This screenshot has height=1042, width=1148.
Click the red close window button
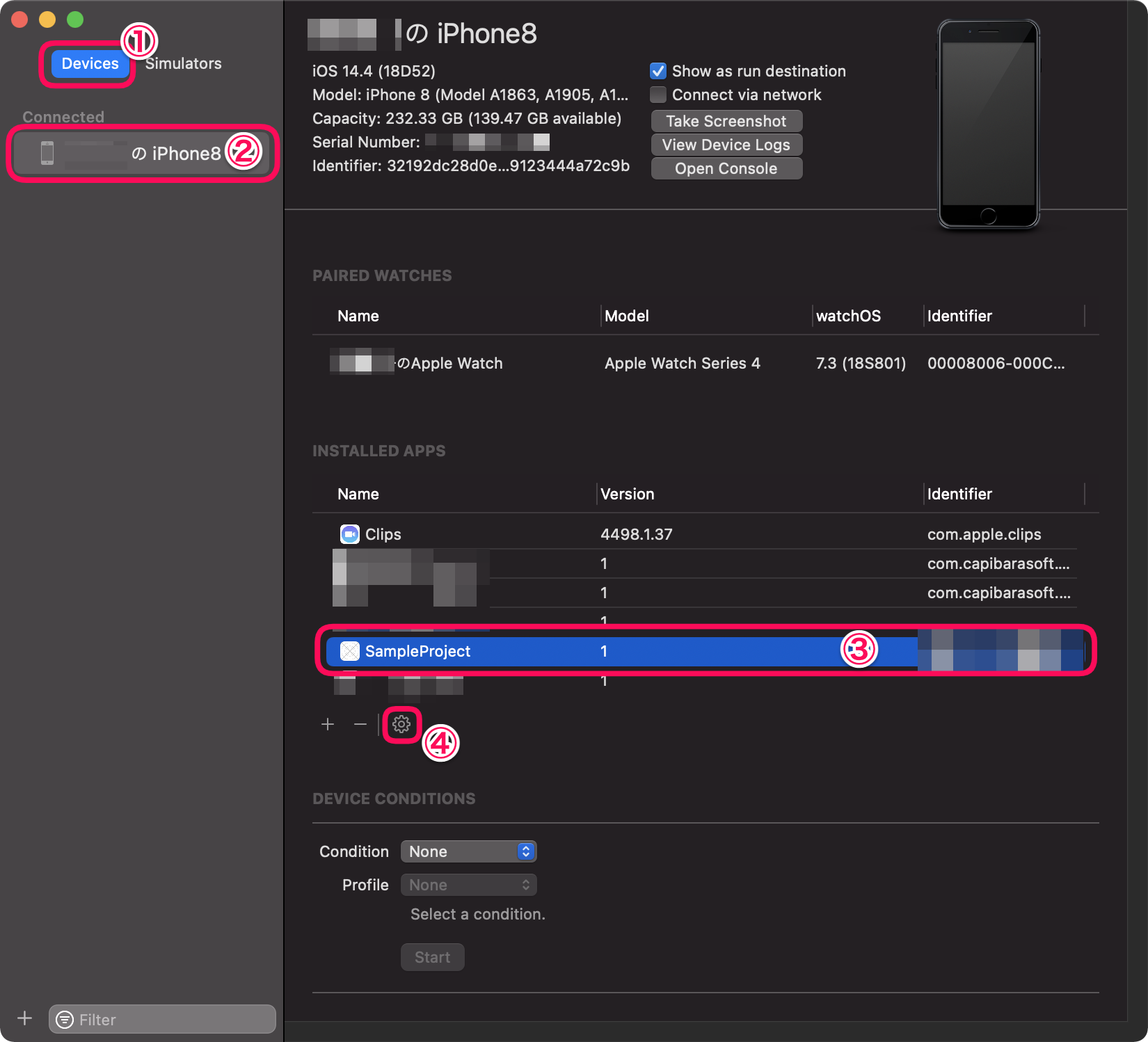click(x=19, y=19)
